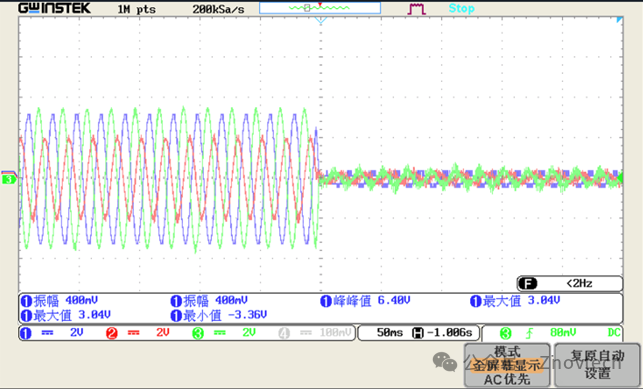Select the channel 3 green indicator
The height and width of the screenshot is (389, 643).
[x=198, y=333]
